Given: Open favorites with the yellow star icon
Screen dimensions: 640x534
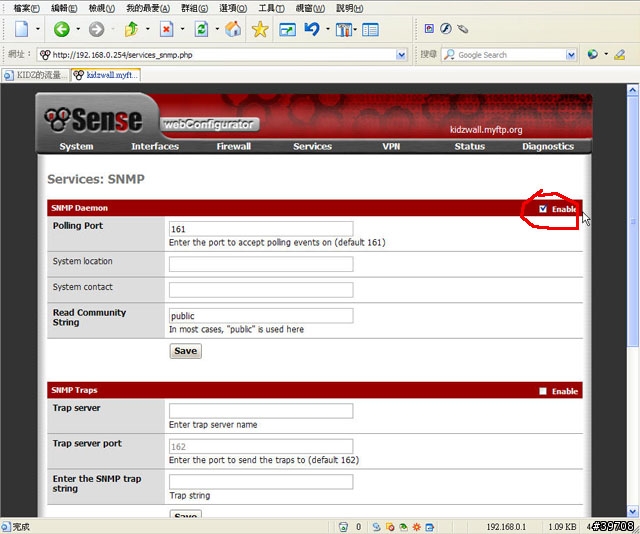Looking at the screenshot, I should click(260, 29).
